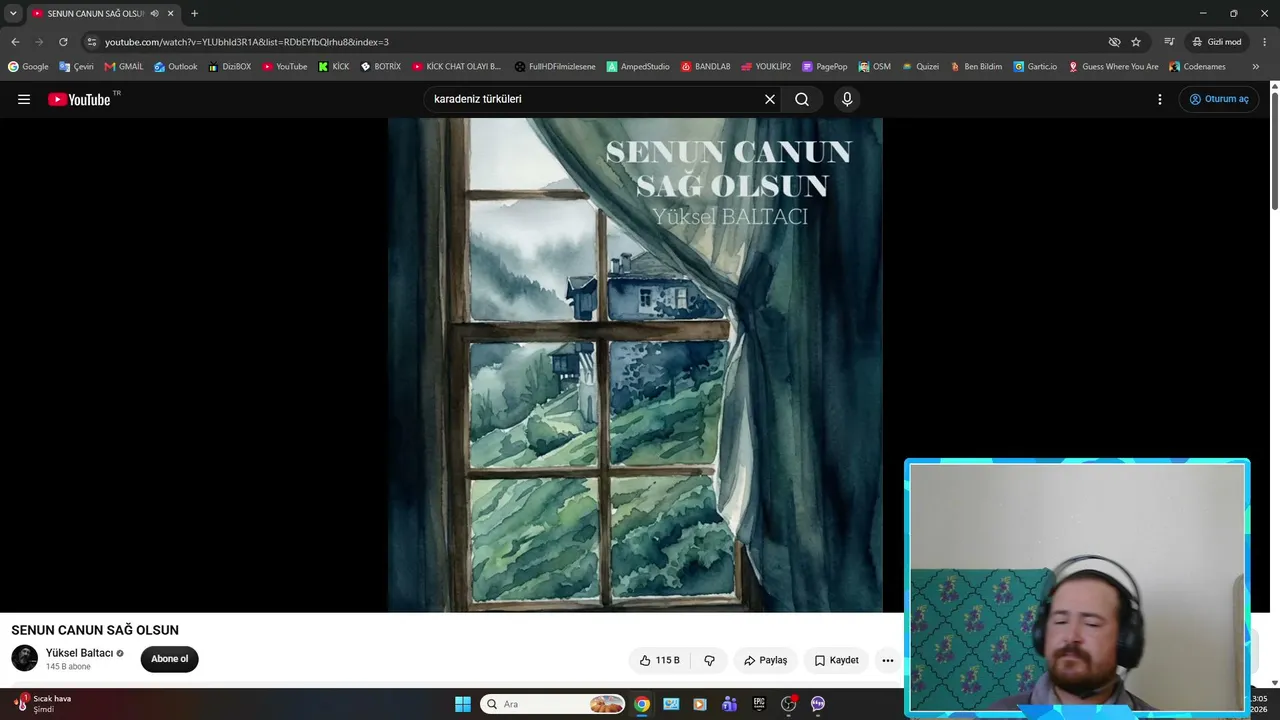Mute the tab via speaker icon
The height and width of the screenshot is (720, 1280).
coord(154,13)
